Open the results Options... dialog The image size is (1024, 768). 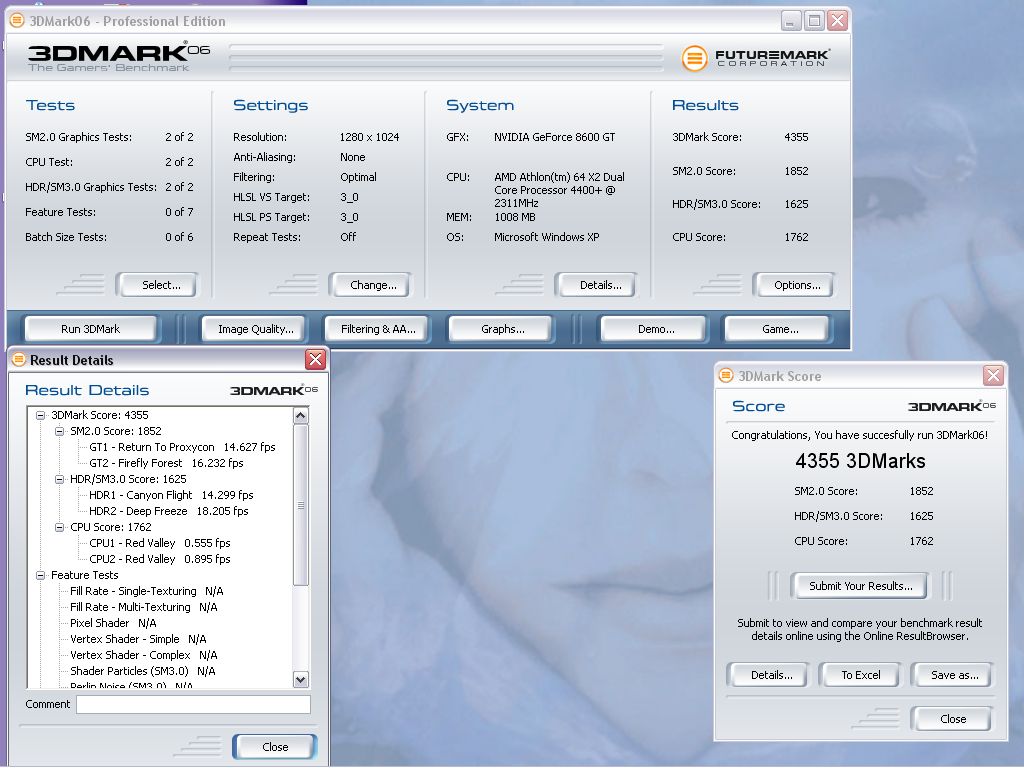pyautogui.click(x=794, y=285)
